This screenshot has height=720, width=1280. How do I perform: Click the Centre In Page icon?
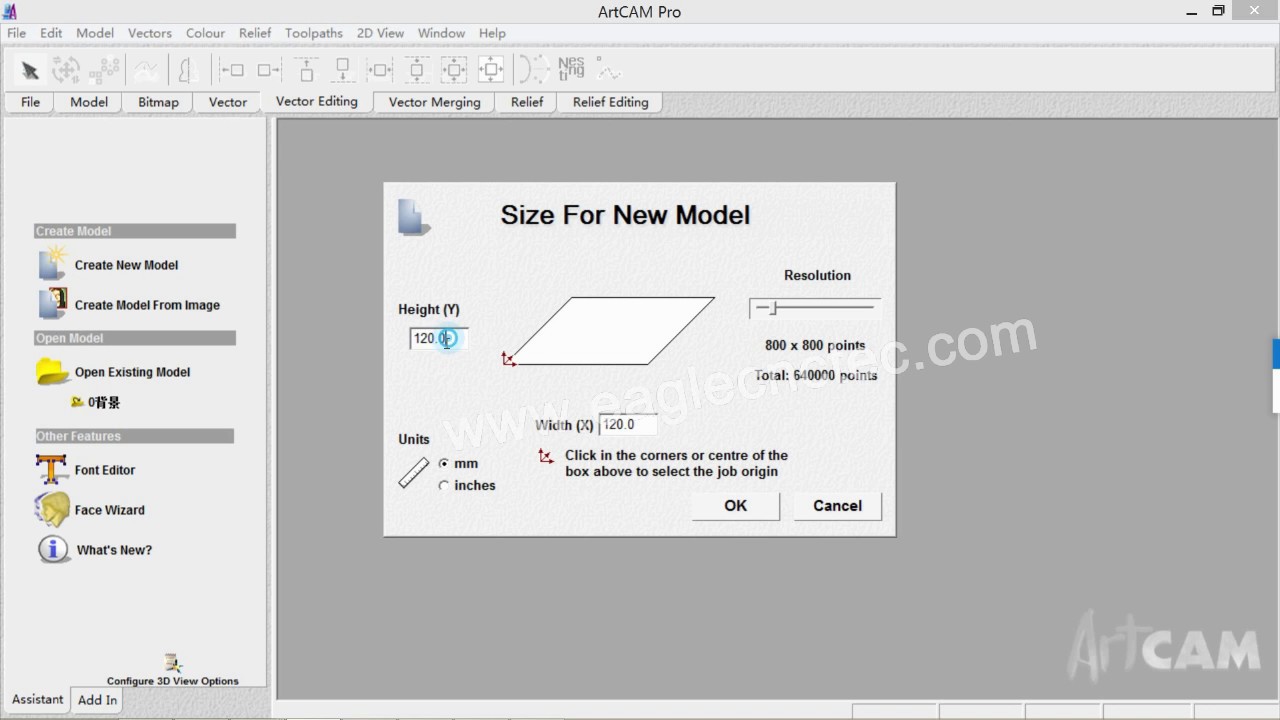point(491,70)
